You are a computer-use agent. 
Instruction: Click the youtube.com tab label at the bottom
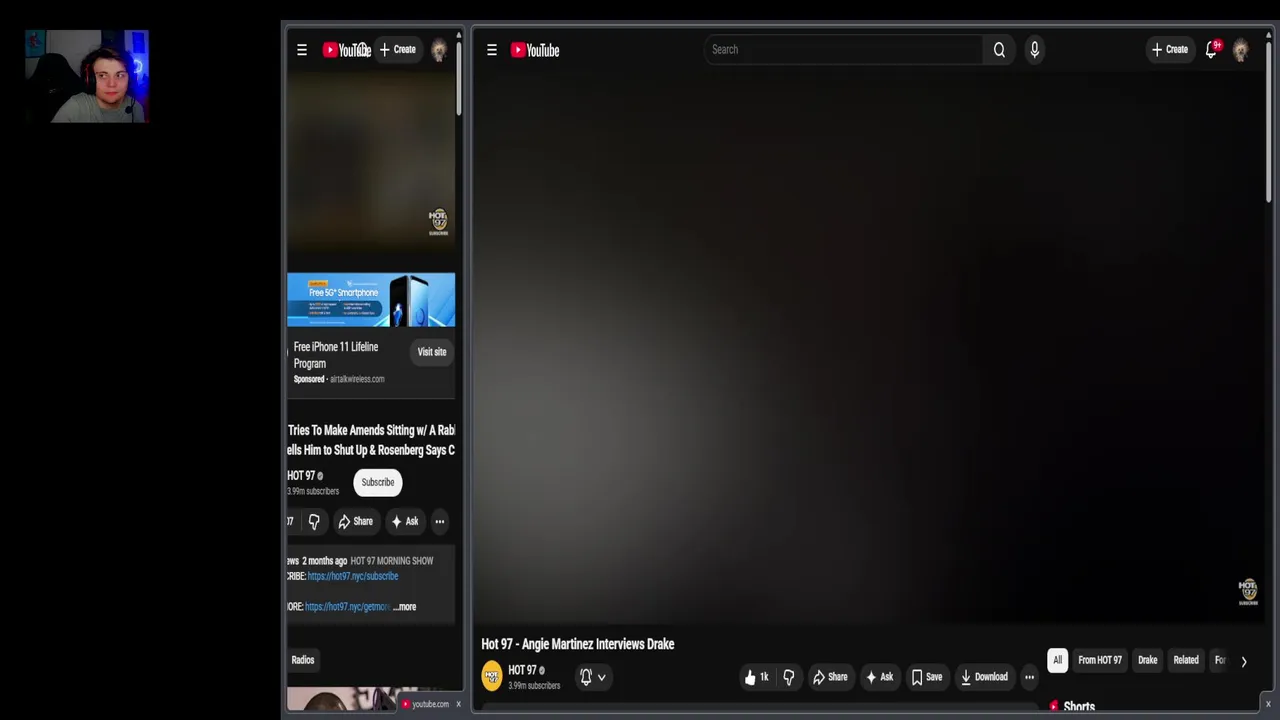tap(430, 704)
